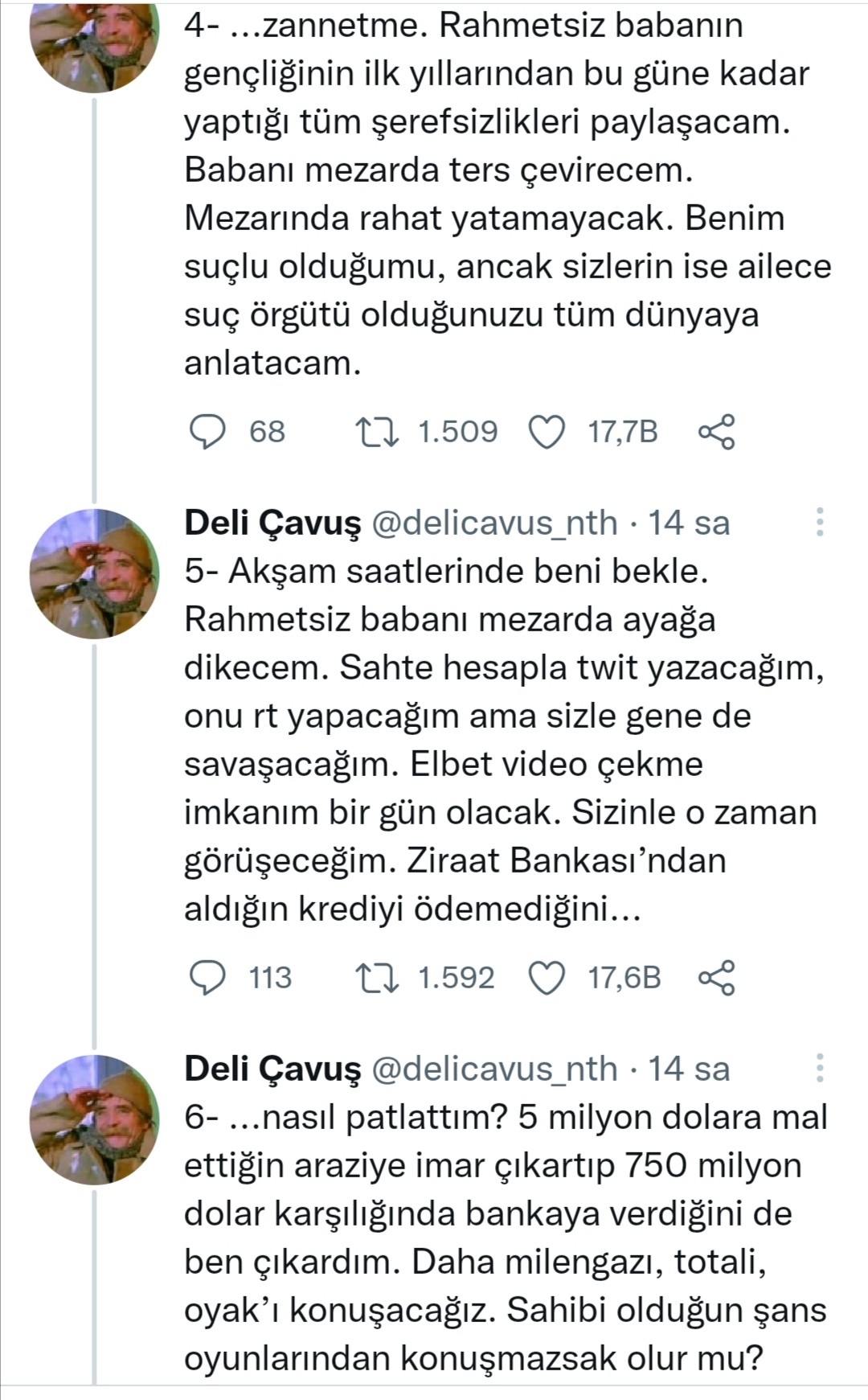This screenshot has width=868, height=1400.
Task: Reply to the tweet with 68 replies
Action: click(x=207, y=432)
